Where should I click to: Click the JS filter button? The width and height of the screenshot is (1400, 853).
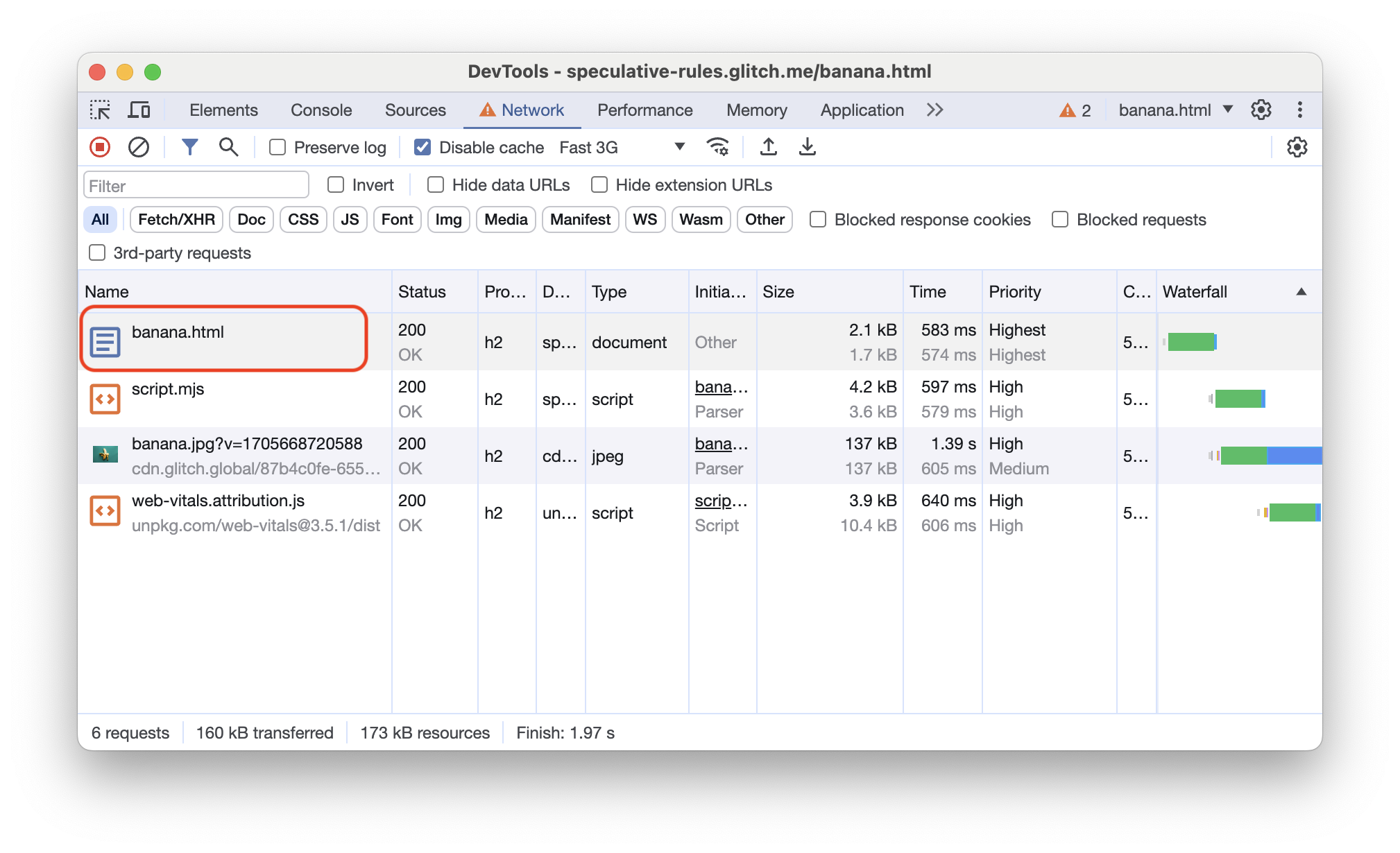[x=350, y=219]
